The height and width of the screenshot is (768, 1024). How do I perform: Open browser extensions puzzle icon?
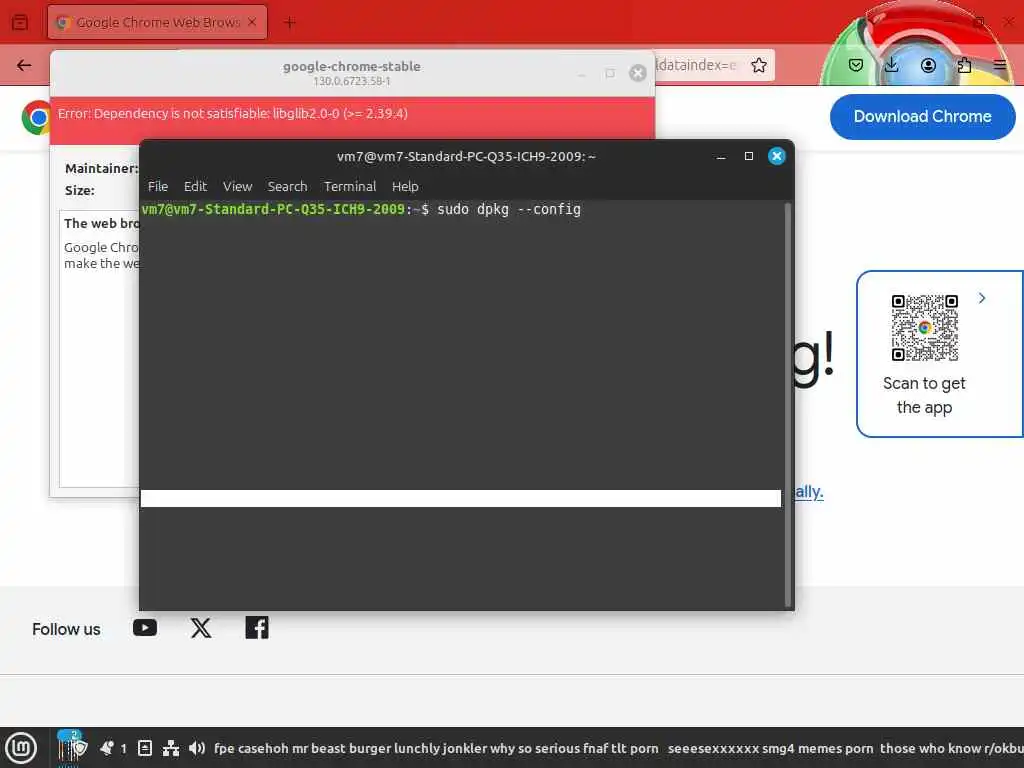click(x=964, y=65)
